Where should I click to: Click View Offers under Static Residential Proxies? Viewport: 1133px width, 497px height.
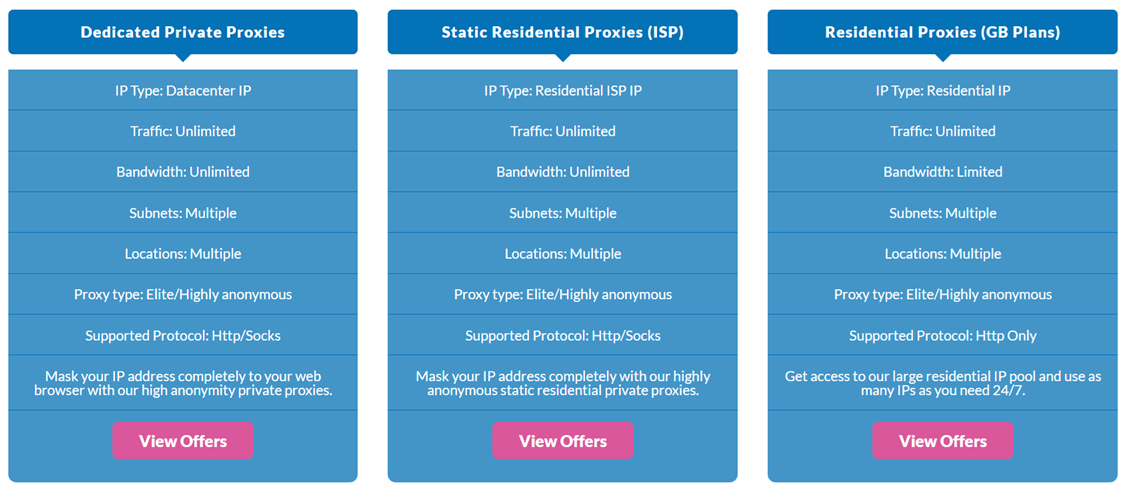tap(563, 441)
